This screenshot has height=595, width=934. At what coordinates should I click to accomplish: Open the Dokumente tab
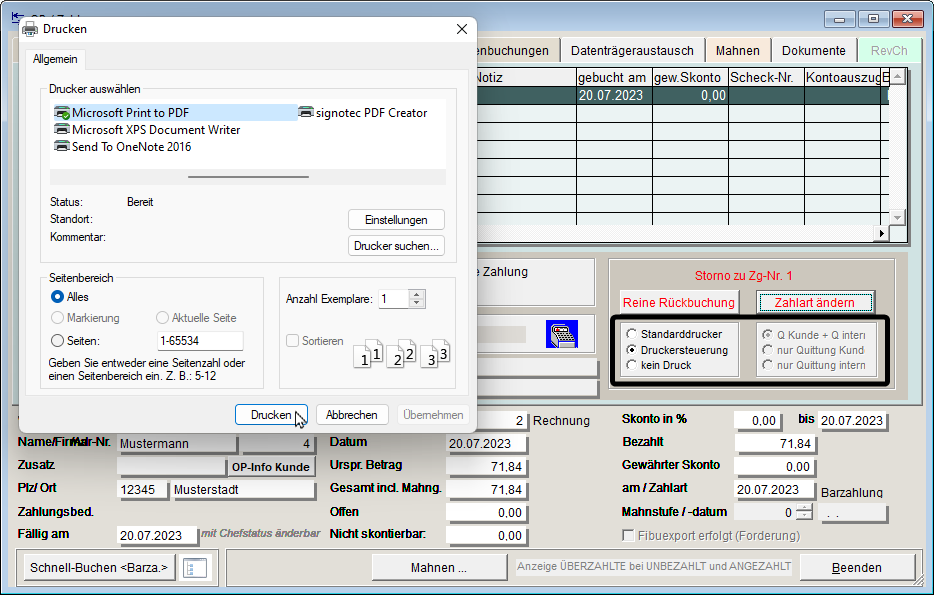pyautogui.click(x=814, y=51)
